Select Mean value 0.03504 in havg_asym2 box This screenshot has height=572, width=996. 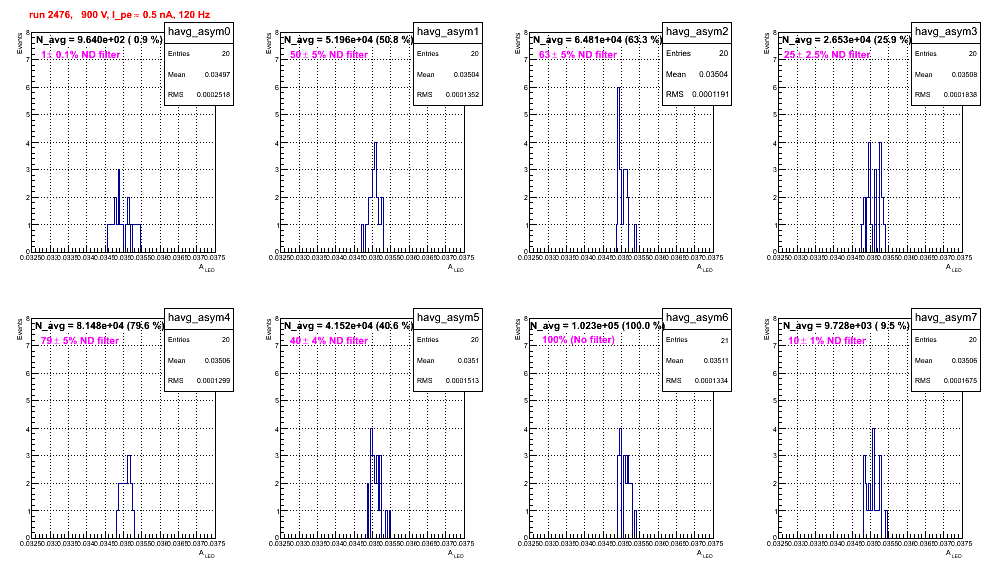tap(714, 74)
